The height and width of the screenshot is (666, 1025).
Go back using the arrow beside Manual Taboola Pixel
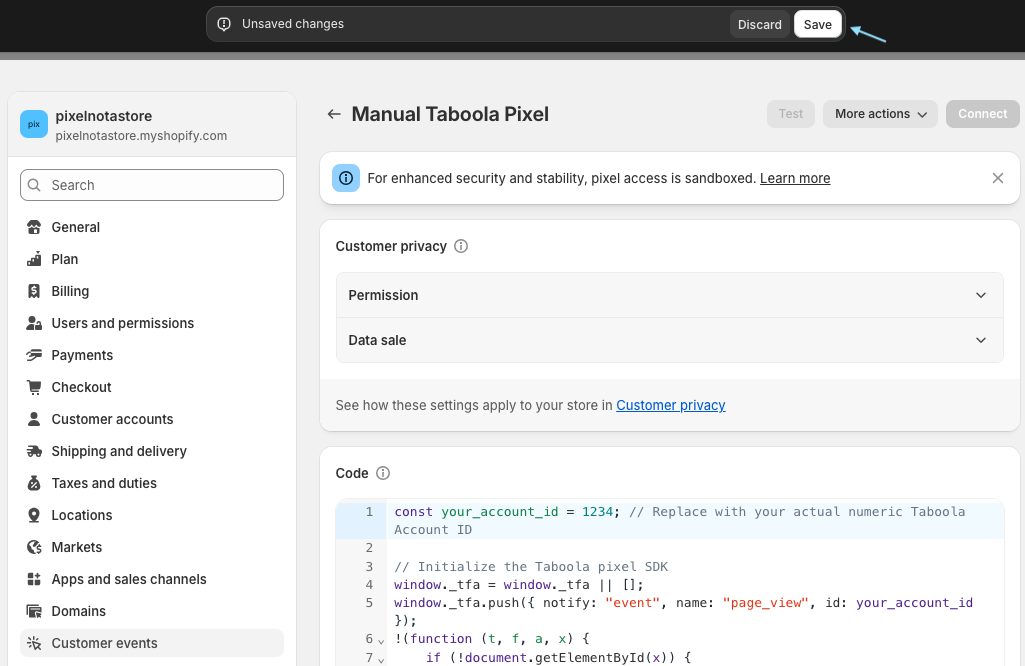point(334,114)
